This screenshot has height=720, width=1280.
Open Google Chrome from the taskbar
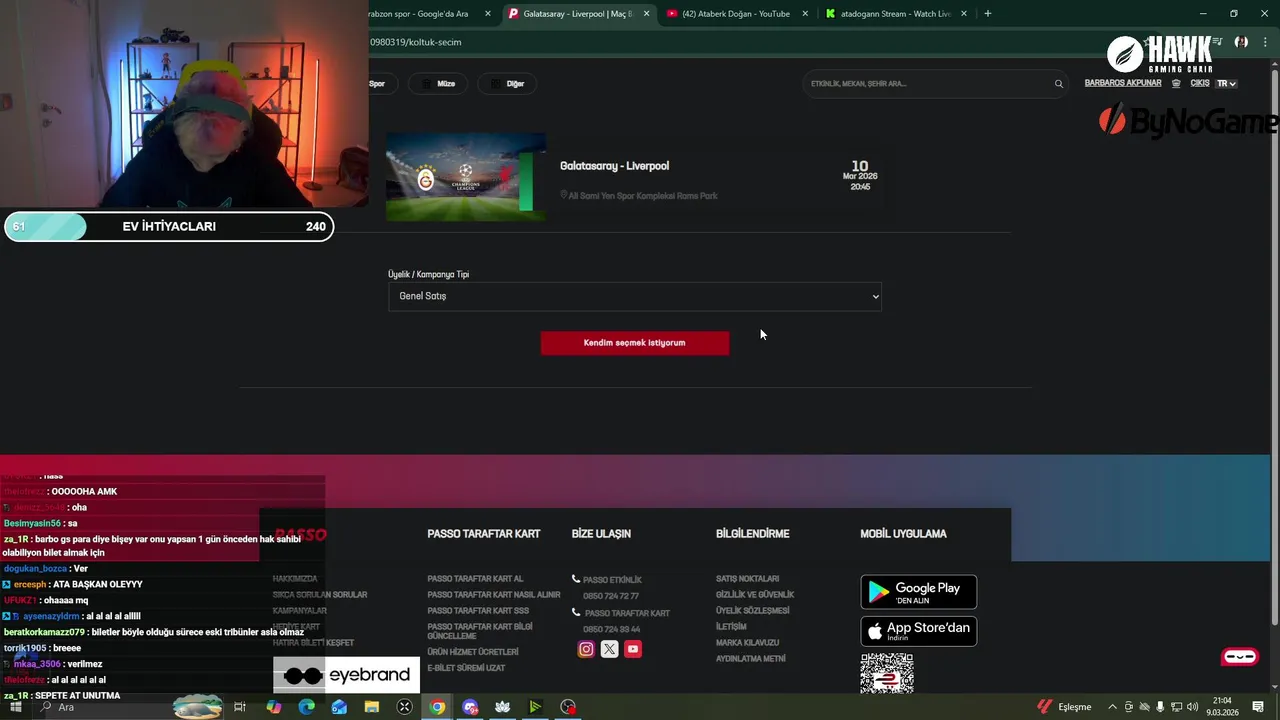pyautogui.click(x=437, y=707)
